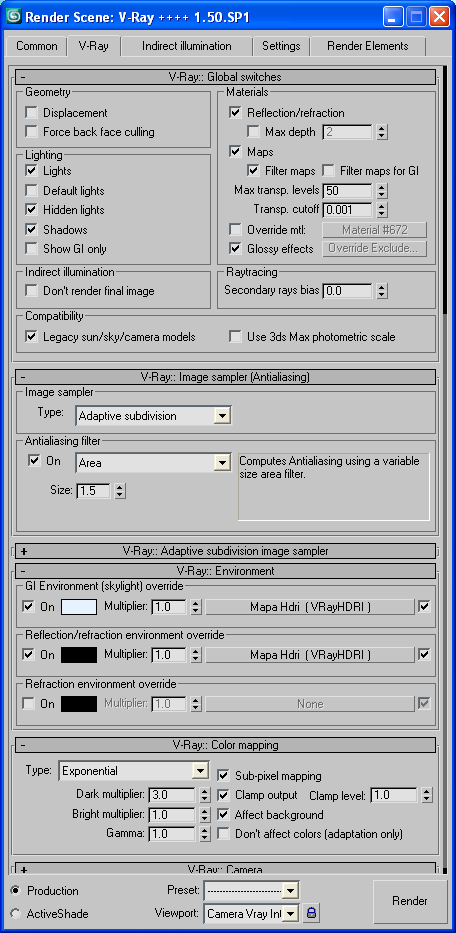Toggle Sub-pixel mapping
Screen dimensions: 456x933
[x=223, y=776]
